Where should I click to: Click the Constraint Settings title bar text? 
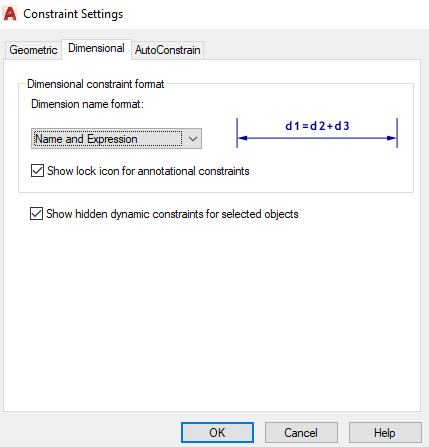click(x=73, y=14)
